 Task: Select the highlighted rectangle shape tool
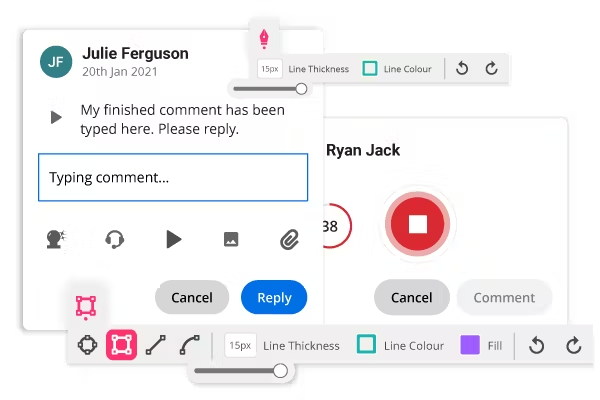(121, 345)
